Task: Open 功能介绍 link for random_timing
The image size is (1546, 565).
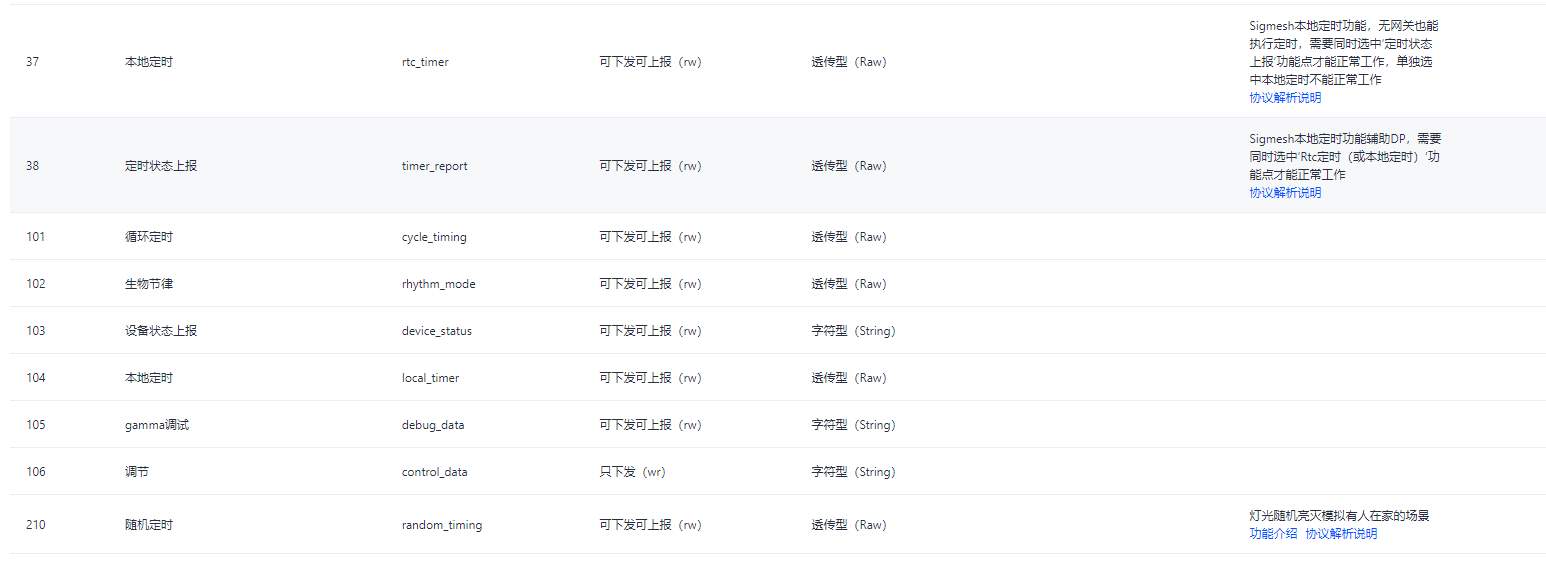Action: click(1273, 534)
